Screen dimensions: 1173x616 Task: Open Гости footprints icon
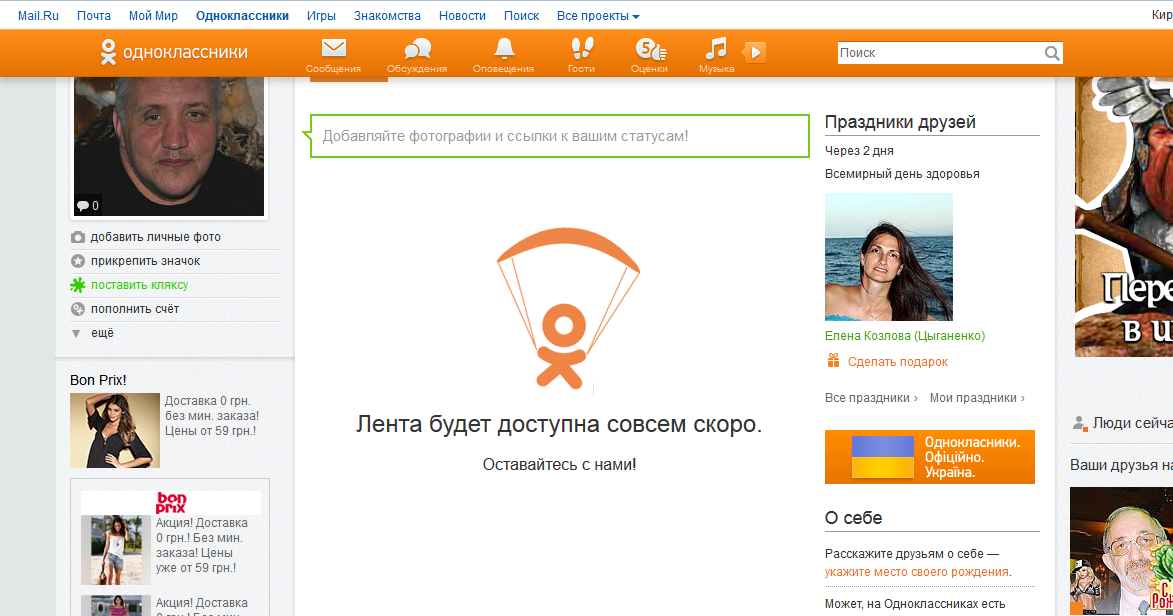click(581, 49)
